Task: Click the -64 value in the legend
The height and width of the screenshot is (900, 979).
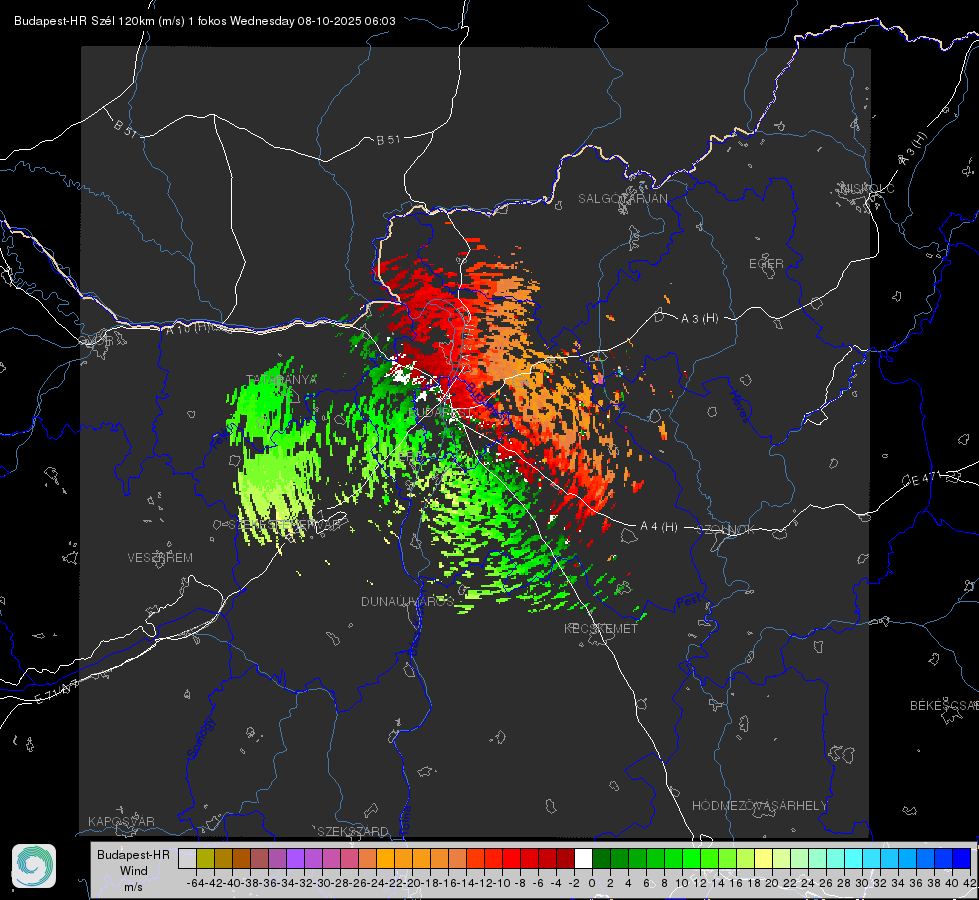Action: (x=195, y=883)
